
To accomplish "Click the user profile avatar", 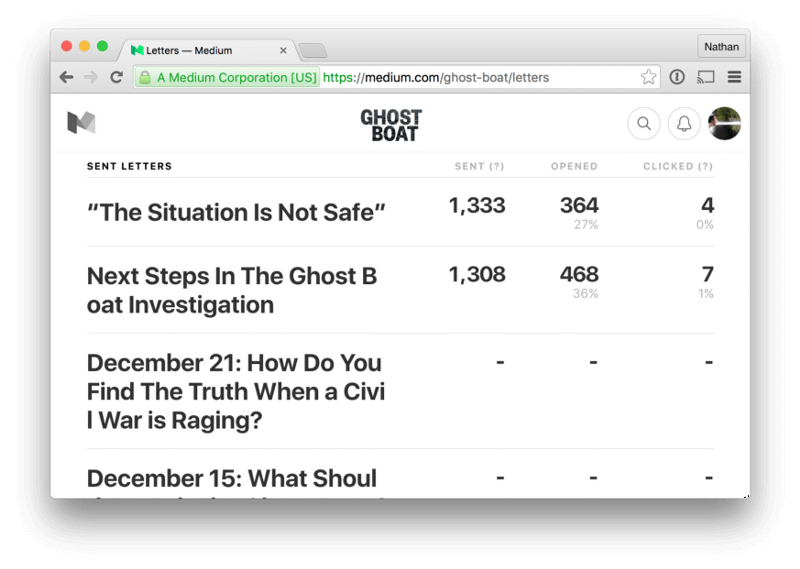I will [x=724, y=123].
